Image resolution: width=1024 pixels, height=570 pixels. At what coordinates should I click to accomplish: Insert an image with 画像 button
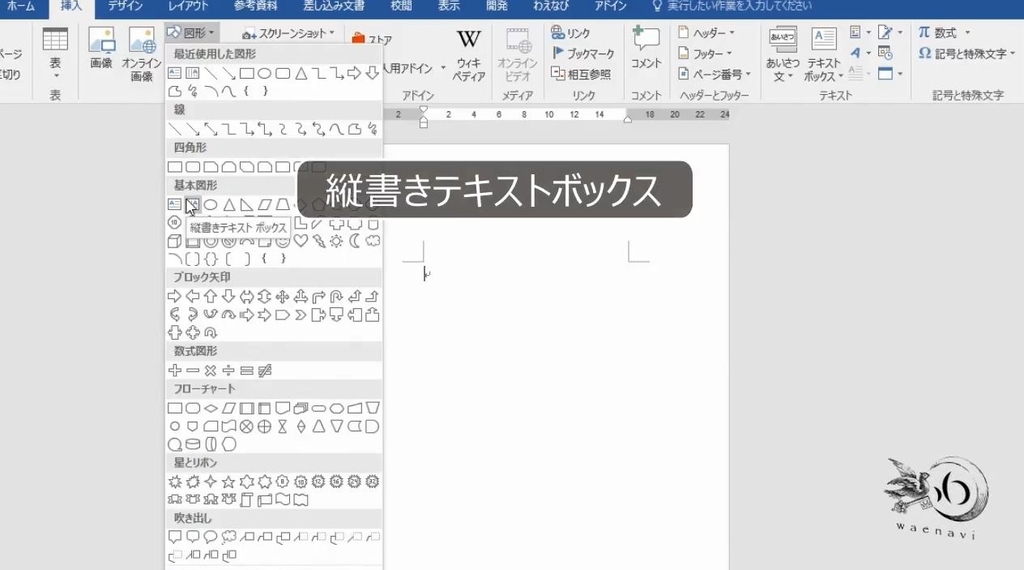(x=101, y=48)
